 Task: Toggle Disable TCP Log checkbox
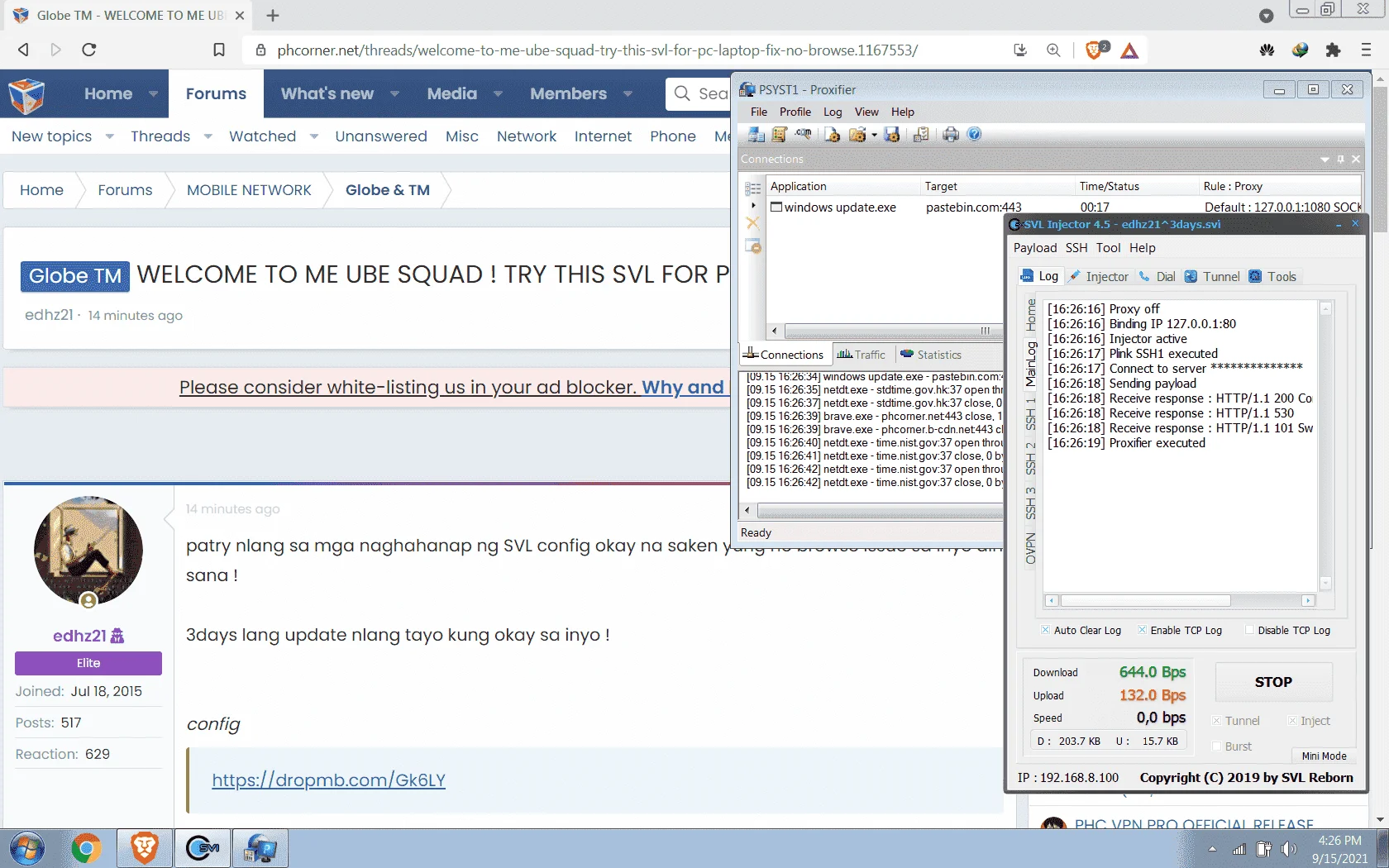point(1250,630)
